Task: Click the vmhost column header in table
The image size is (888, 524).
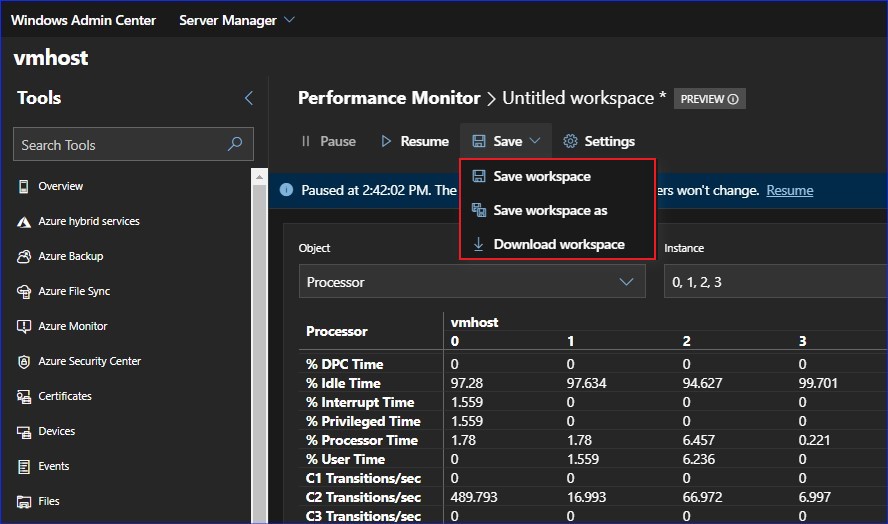Action: point(475,322)
